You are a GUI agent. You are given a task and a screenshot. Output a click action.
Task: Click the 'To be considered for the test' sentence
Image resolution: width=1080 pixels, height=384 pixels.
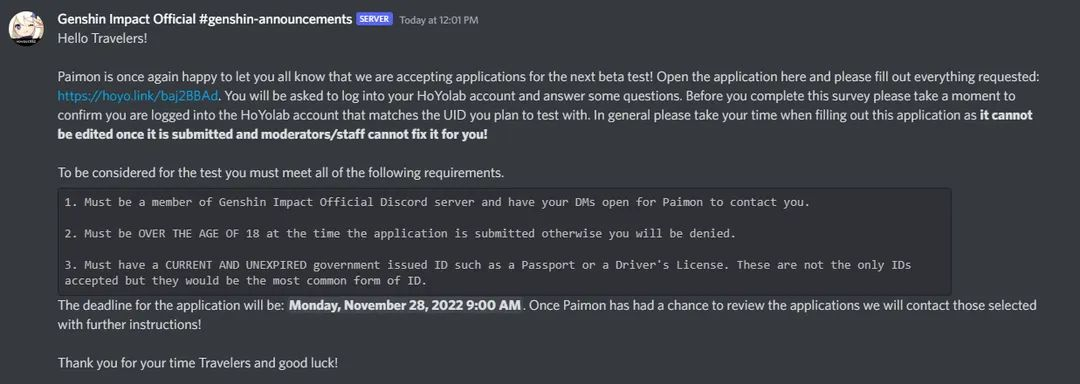coord(281,173)
